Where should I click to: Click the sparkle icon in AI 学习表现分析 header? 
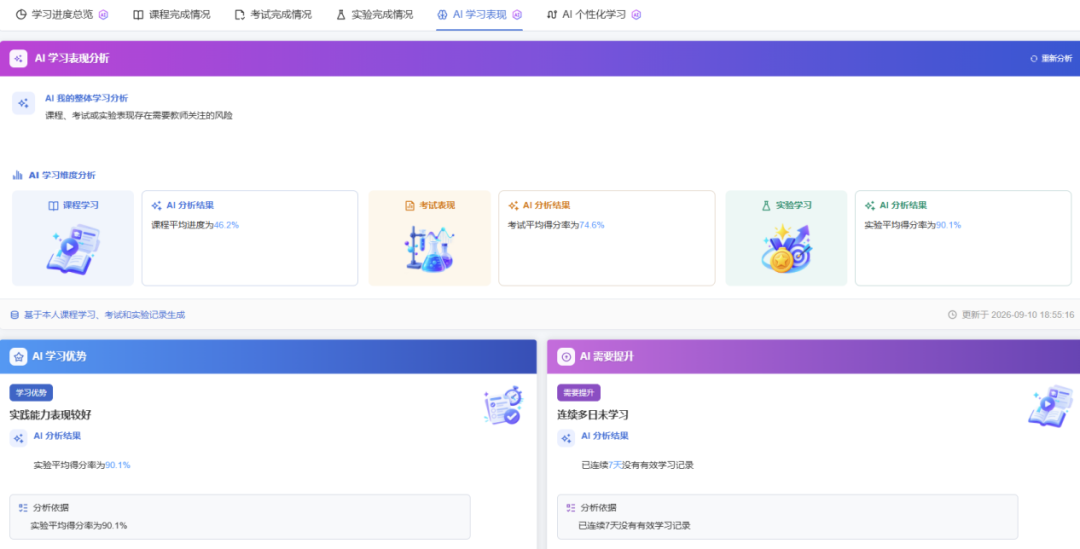(19, 59)
